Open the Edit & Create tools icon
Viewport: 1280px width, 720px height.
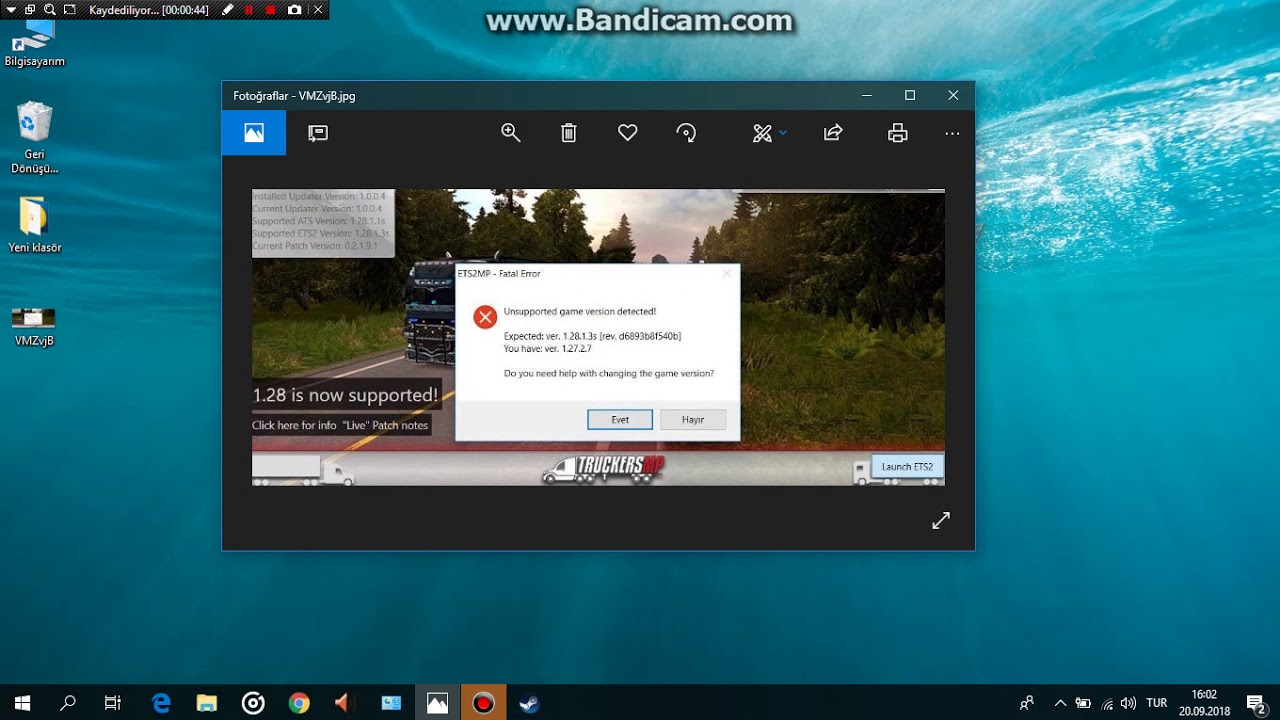[762, 133]
